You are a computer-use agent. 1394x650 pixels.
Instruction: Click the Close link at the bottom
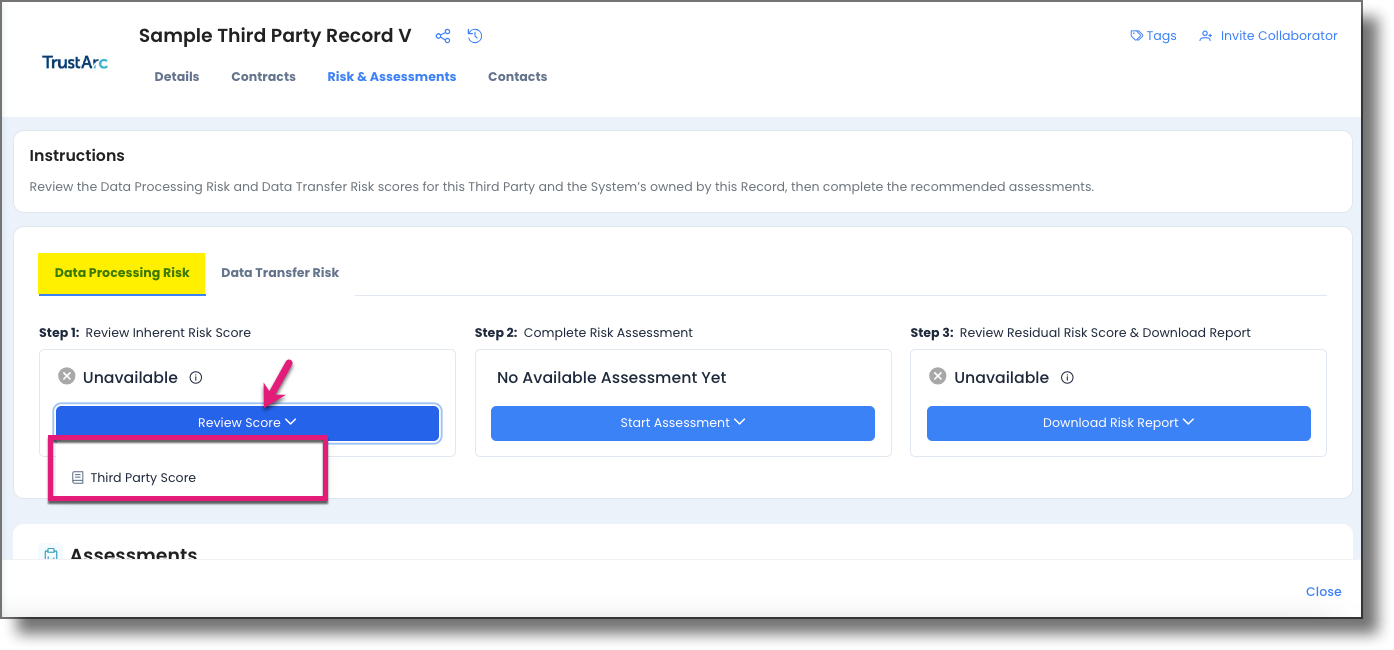coord(1323,591)
